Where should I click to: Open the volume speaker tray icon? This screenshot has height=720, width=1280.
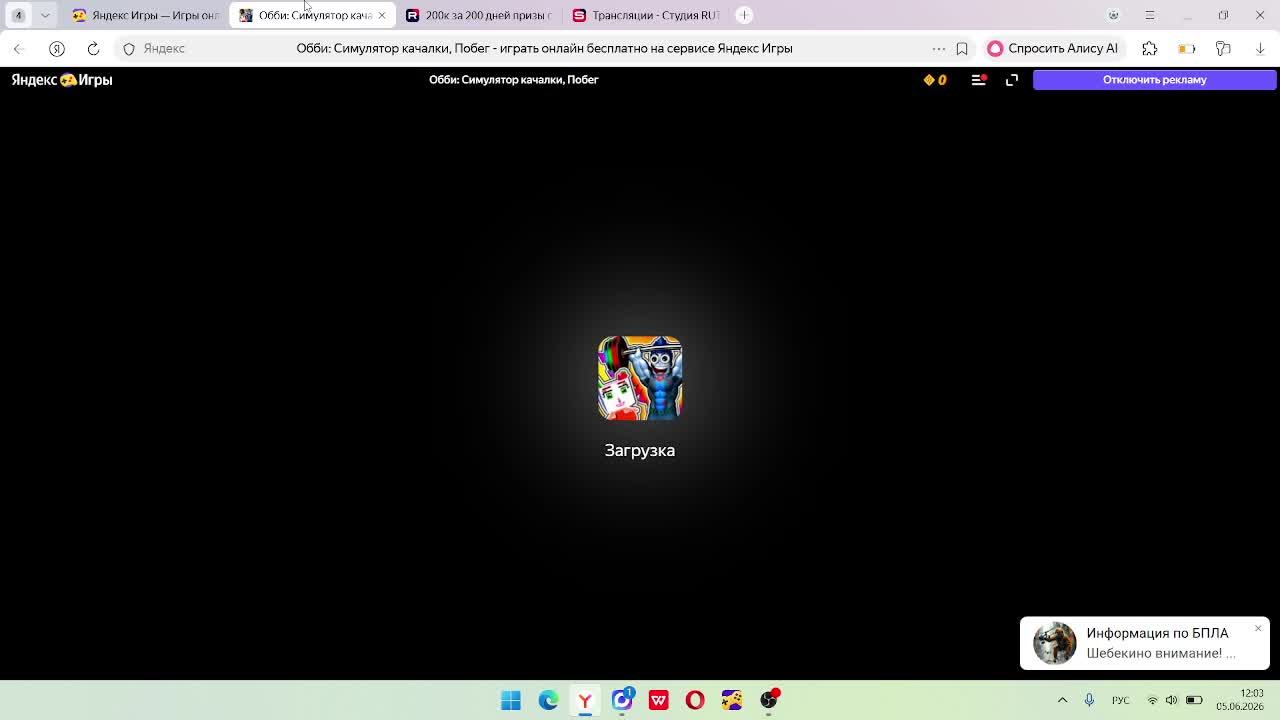[1171, 700]
